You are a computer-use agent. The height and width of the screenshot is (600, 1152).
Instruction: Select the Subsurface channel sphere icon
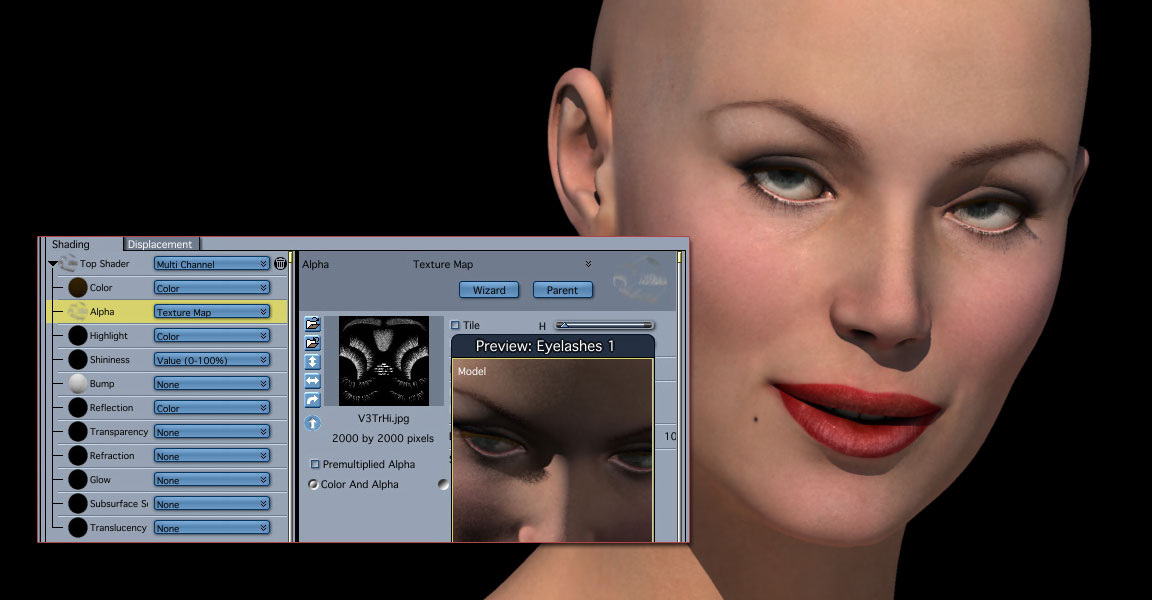click(78, 503)
